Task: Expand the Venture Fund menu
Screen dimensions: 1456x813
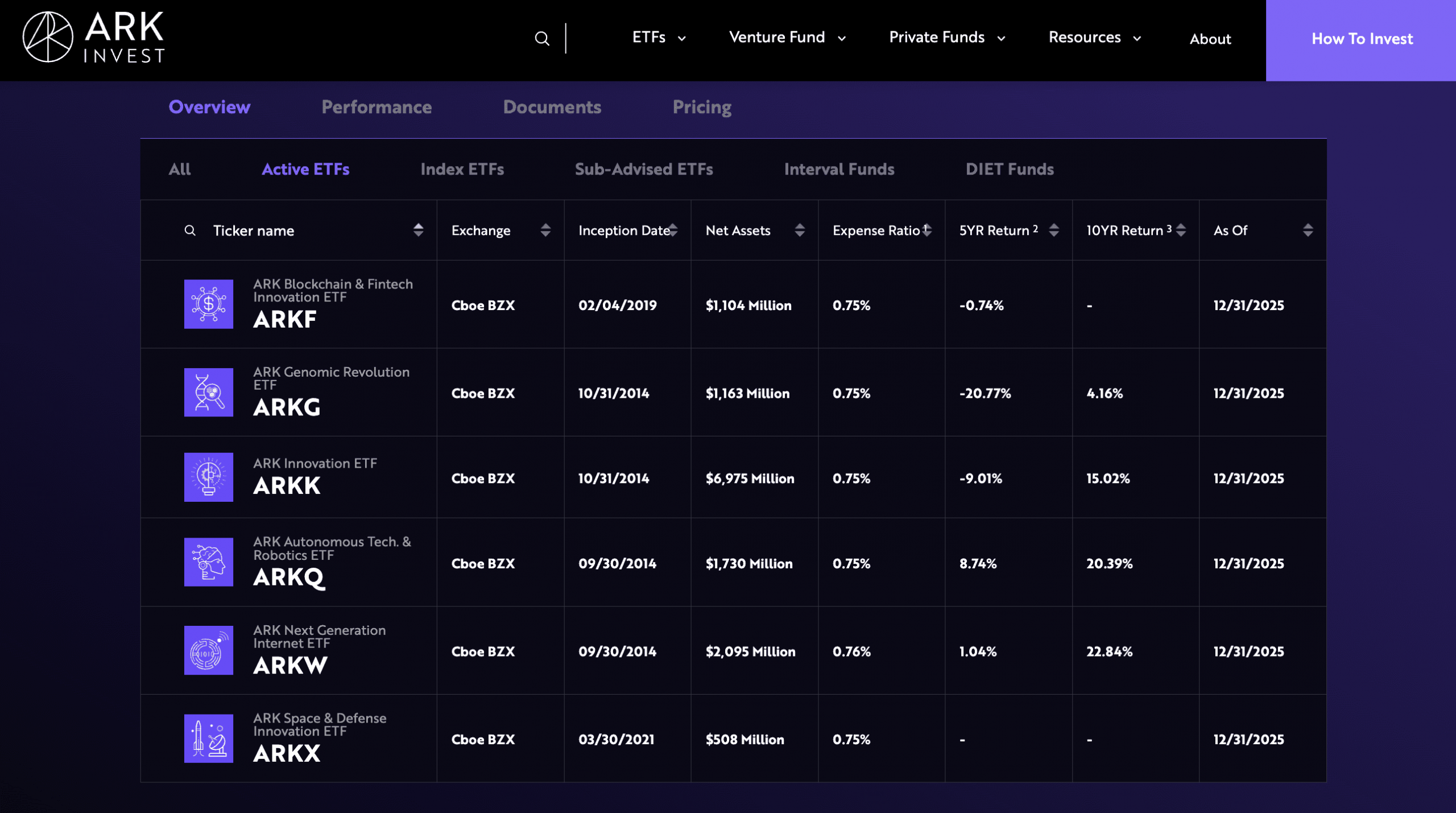Action: (x=787, y=38)
